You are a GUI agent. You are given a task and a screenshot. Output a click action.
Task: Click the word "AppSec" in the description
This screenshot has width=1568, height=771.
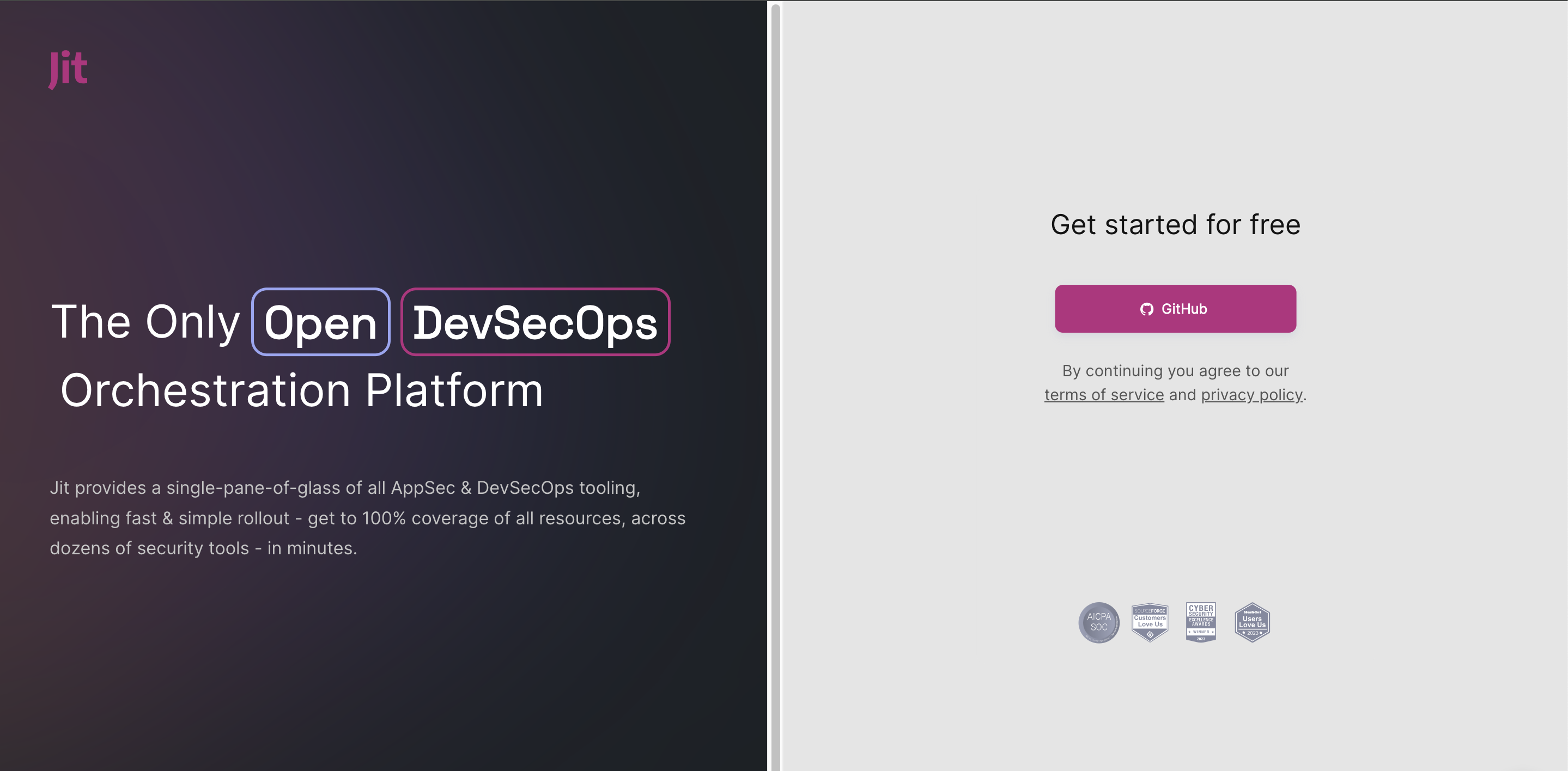422,488
